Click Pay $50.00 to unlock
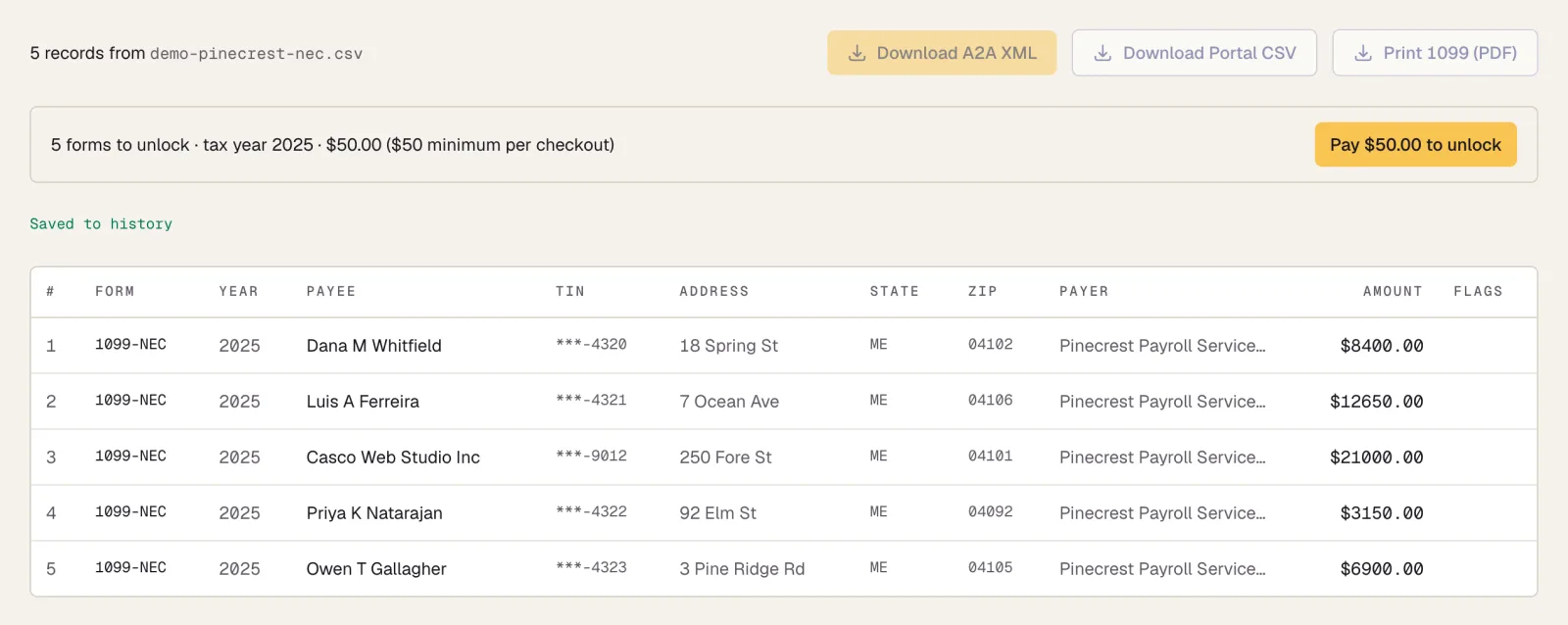Image resolution: width=1568 pixels, height=625 pixels. [x=1415, y=145]
